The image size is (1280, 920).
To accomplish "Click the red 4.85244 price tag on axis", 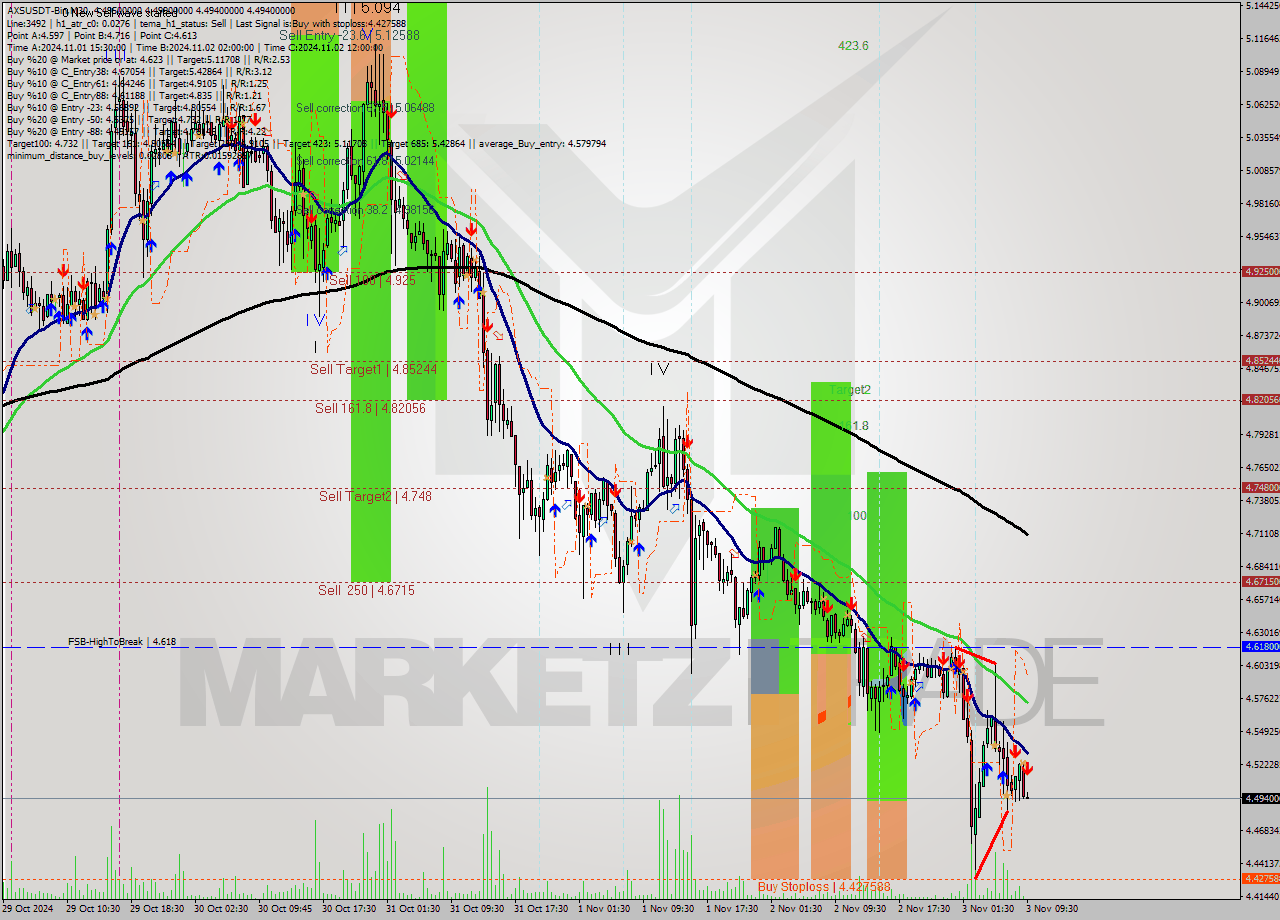I will coord(1260,360).
